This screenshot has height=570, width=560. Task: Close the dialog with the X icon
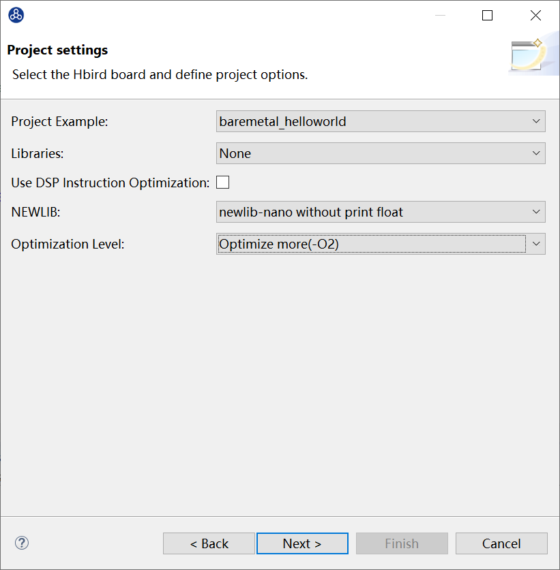tap(536, 15)
